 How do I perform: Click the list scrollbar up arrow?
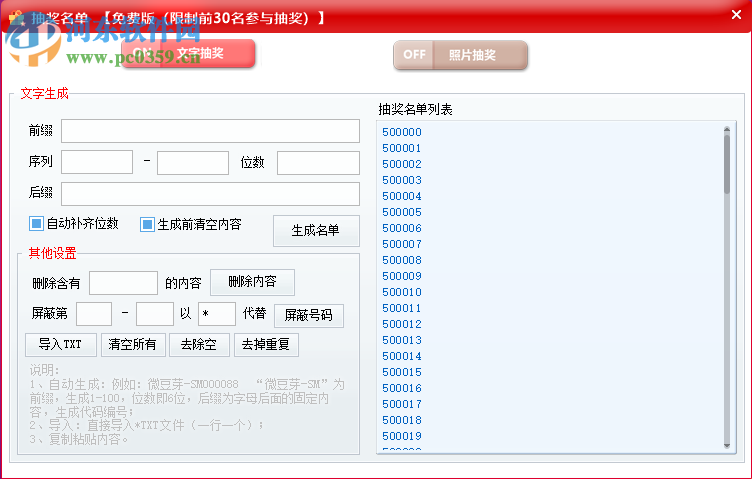(x=727, y=129)
